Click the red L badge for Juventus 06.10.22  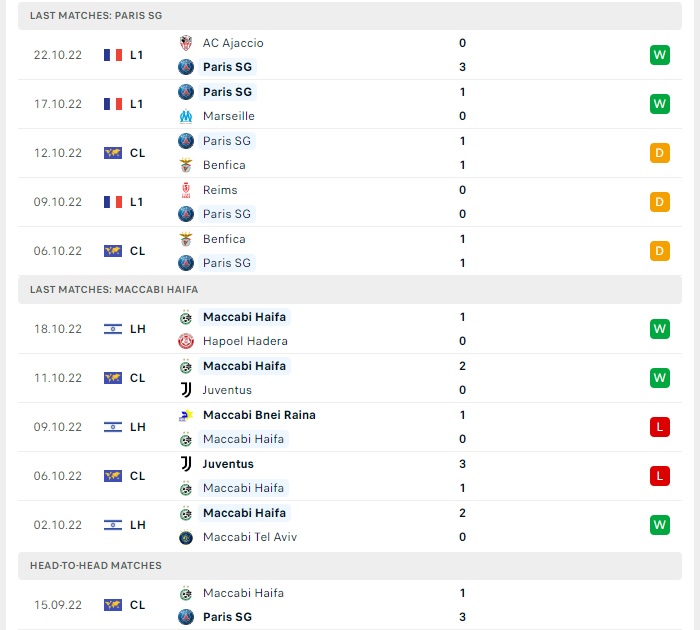pyautogui.click(x=659, y=476)
